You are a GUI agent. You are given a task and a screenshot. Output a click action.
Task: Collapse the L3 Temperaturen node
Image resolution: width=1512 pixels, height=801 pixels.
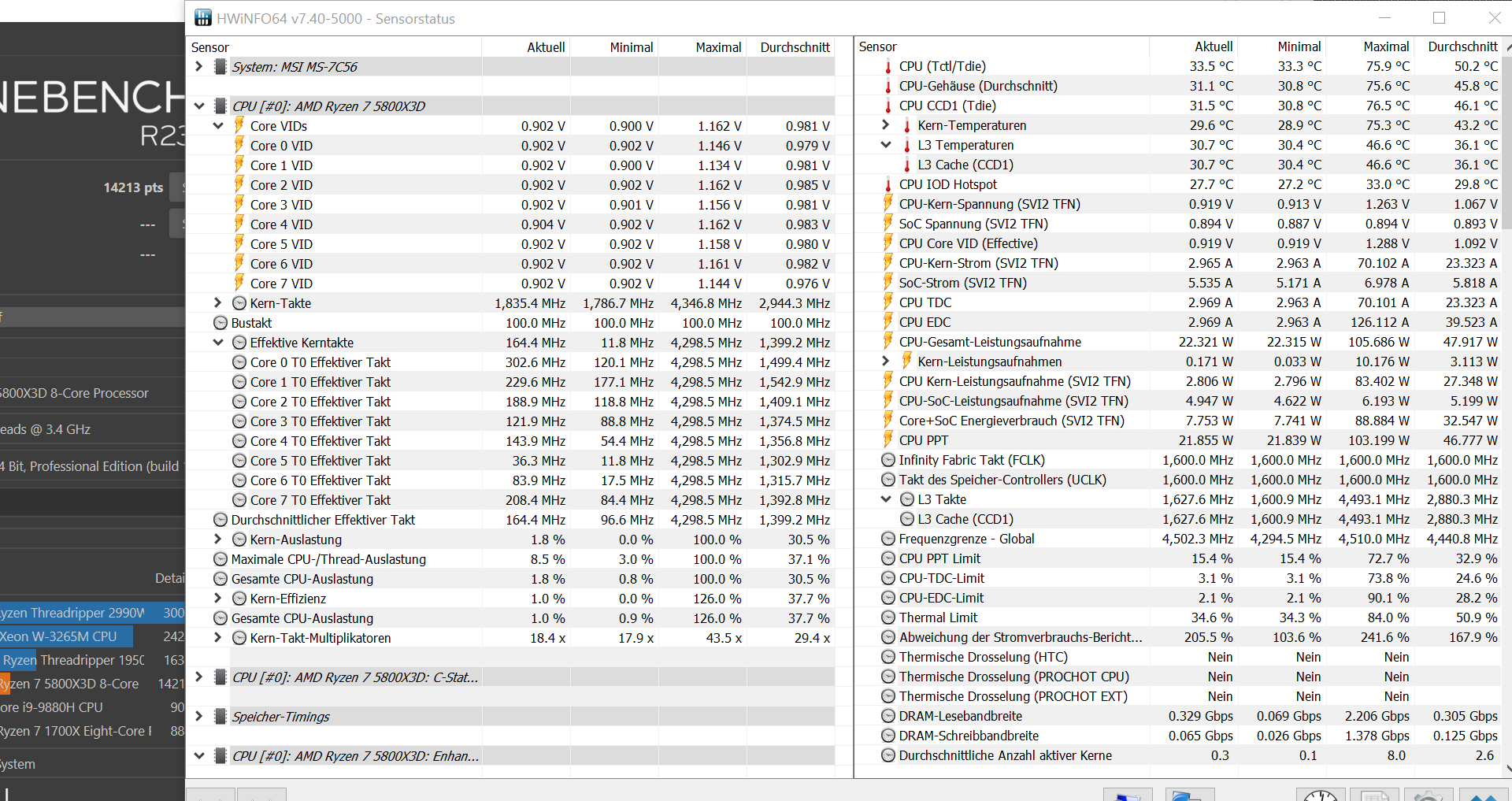pyautogui.click(x=886, y=144)
